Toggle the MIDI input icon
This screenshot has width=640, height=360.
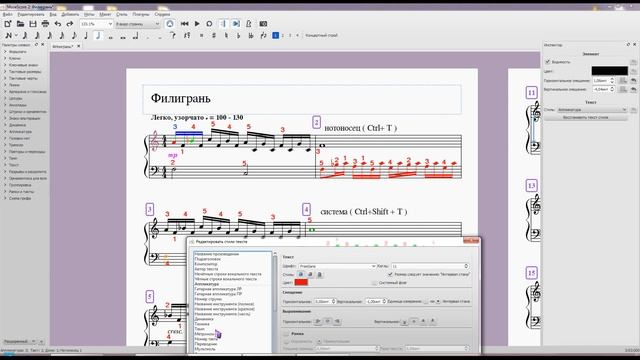[170, 24]
